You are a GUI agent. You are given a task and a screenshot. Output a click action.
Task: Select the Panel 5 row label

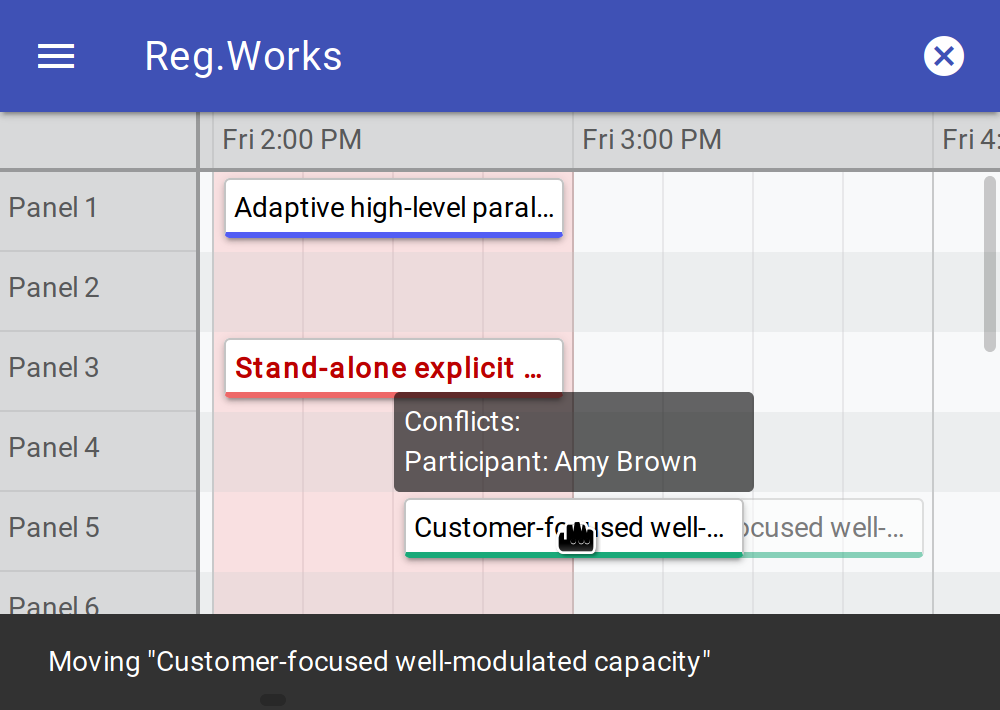point(54,528)
